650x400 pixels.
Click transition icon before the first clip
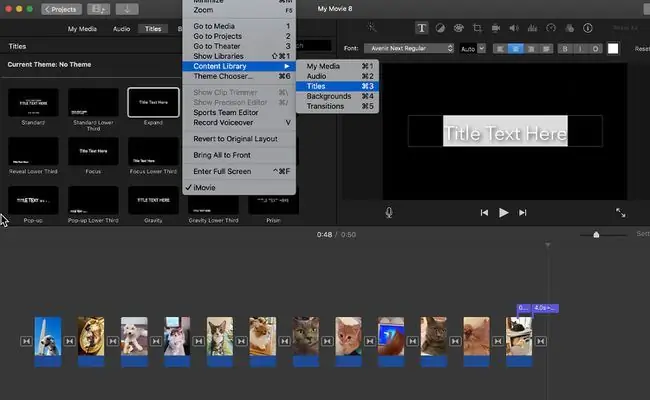point(26,341)
